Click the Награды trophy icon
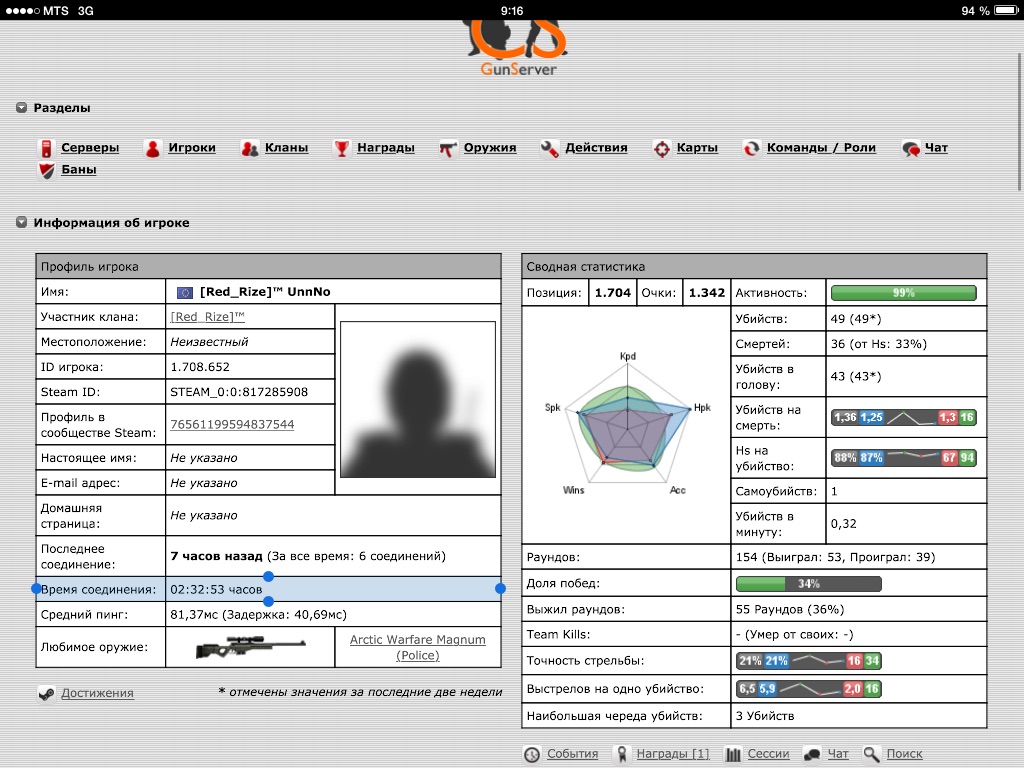Image resolution: width=1024 pixels, height=768 pixels. 342,148
